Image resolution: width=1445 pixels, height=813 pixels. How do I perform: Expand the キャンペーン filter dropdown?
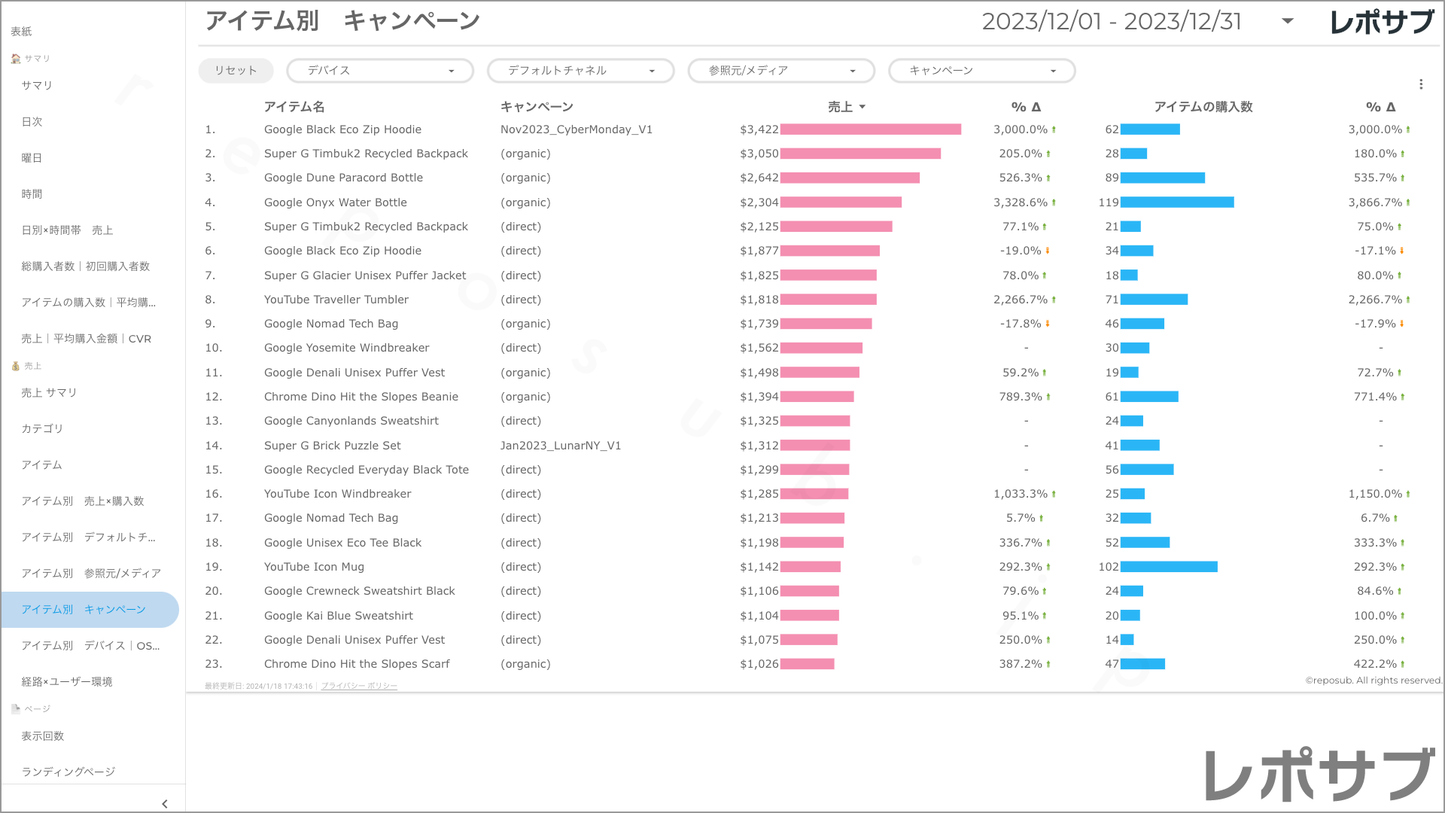(981, 71)
